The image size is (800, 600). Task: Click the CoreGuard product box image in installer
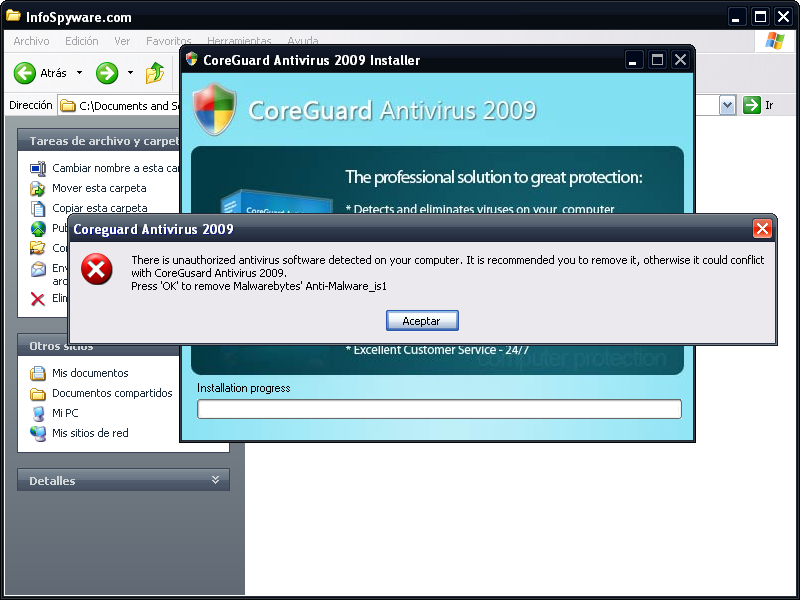[x=277, y=202]
